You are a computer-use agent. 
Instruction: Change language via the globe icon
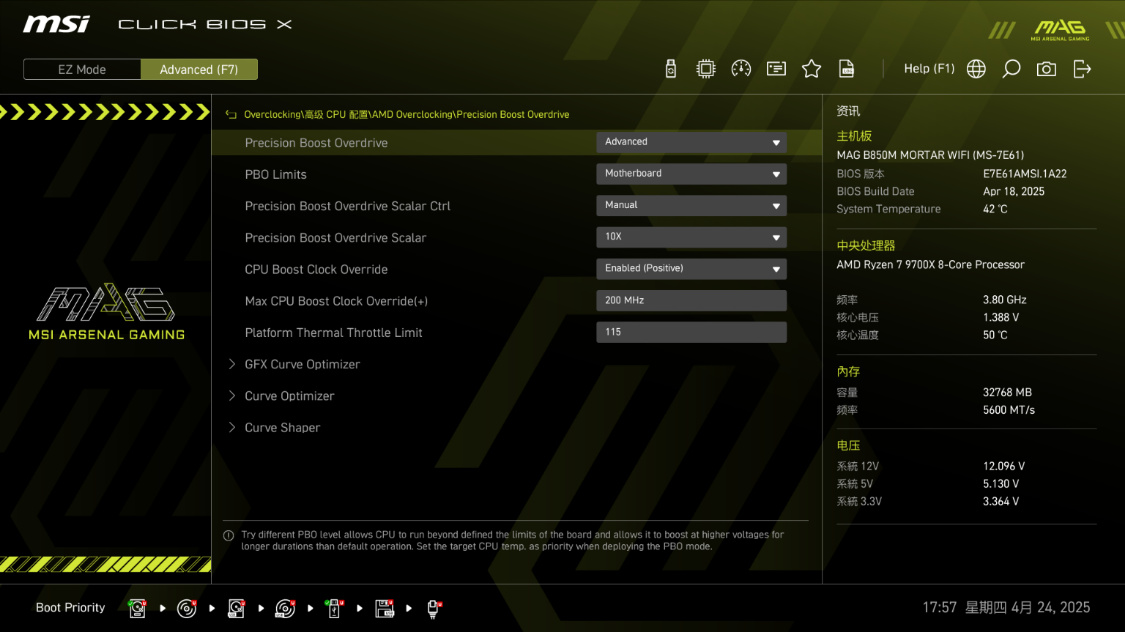pos(976,69)
